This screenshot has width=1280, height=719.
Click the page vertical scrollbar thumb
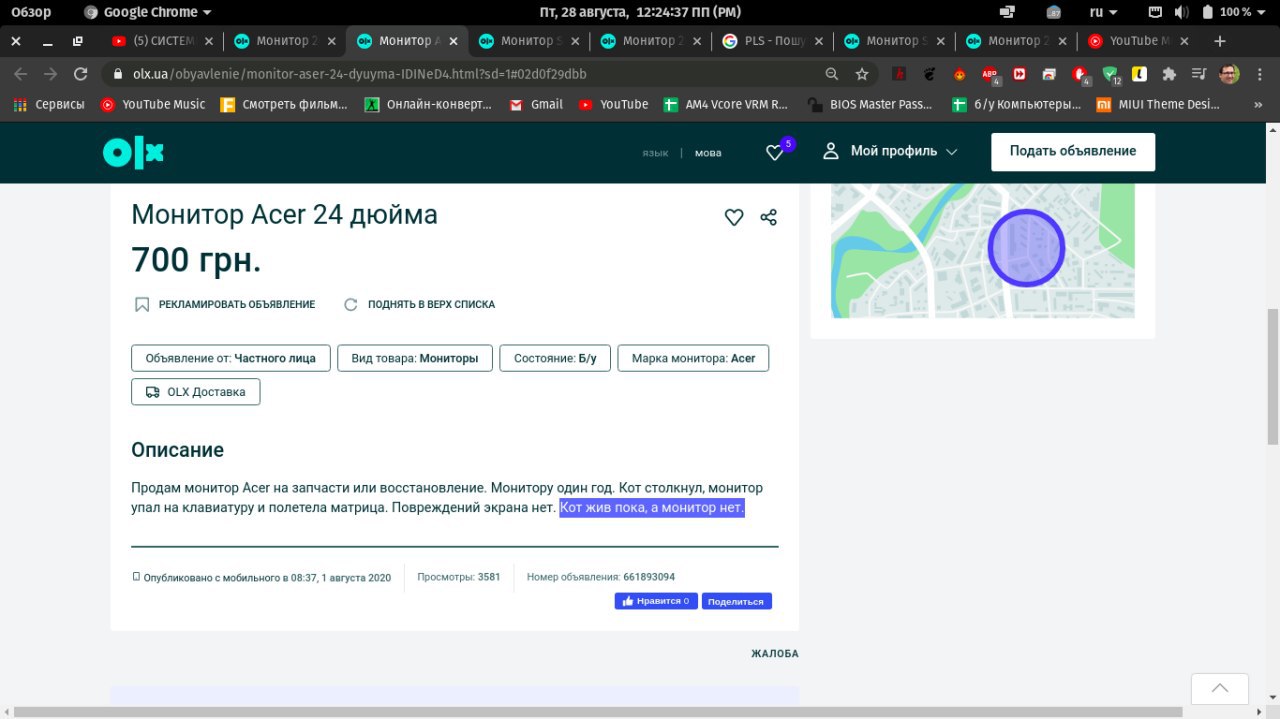(x=1272, y=375)
